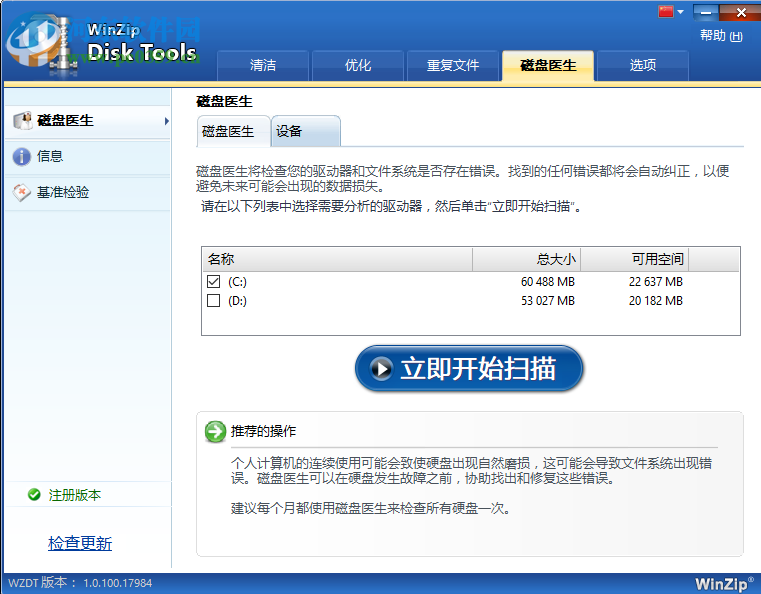Viewport: 761px width, 594px height.
Task: Click the (D:) drive name
Action: click(237, 301)
